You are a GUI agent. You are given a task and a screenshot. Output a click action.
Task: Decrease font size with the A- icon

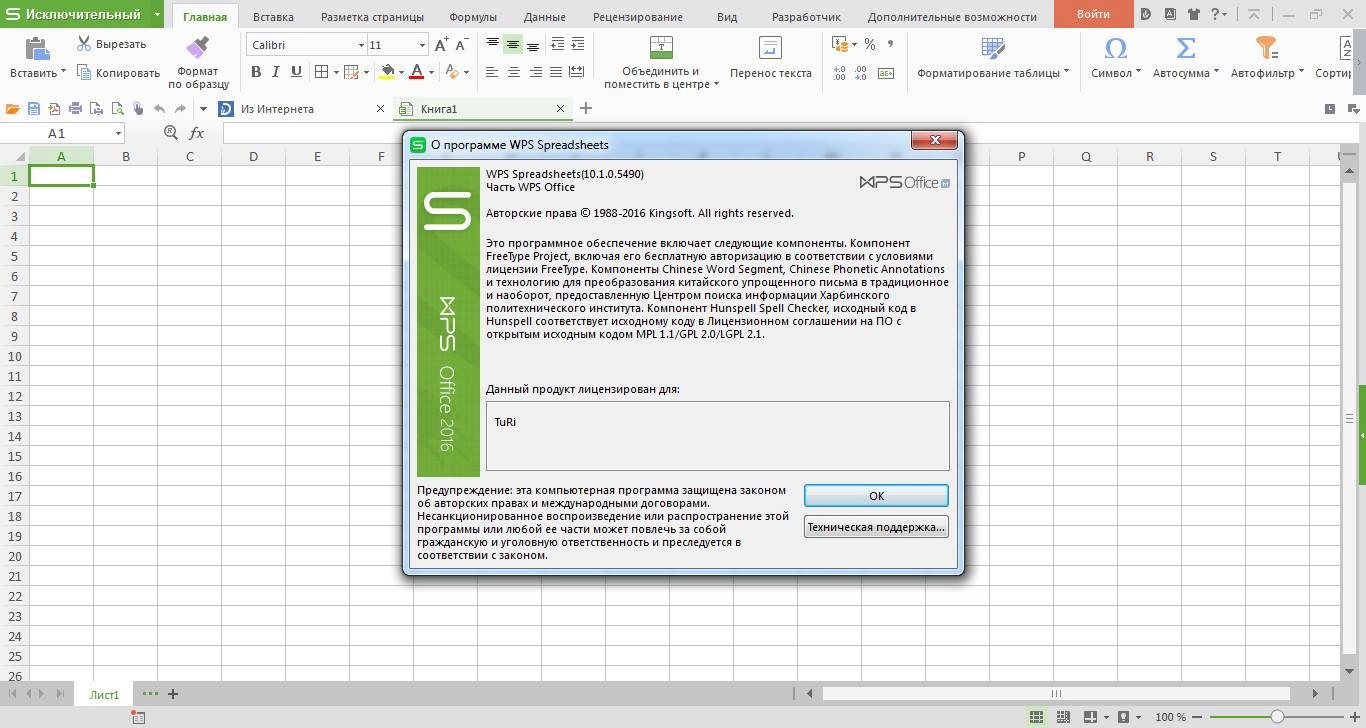(x=461, y=45)
